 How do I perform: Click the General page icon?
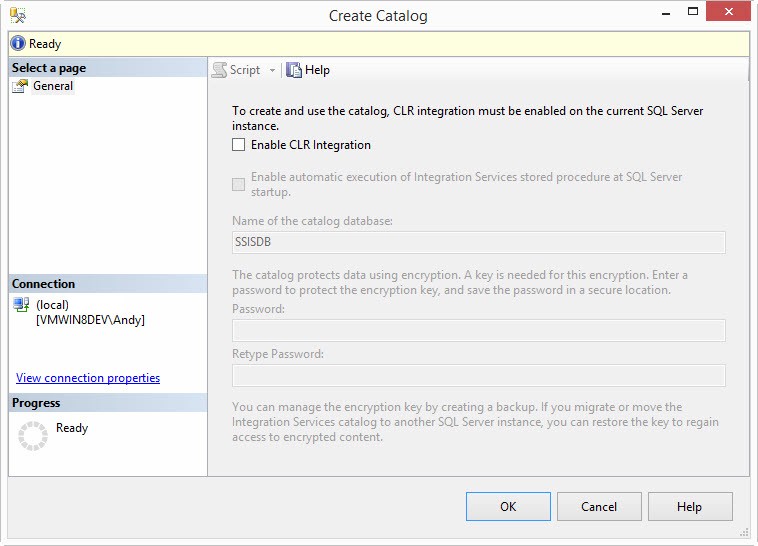click(20, 86)
